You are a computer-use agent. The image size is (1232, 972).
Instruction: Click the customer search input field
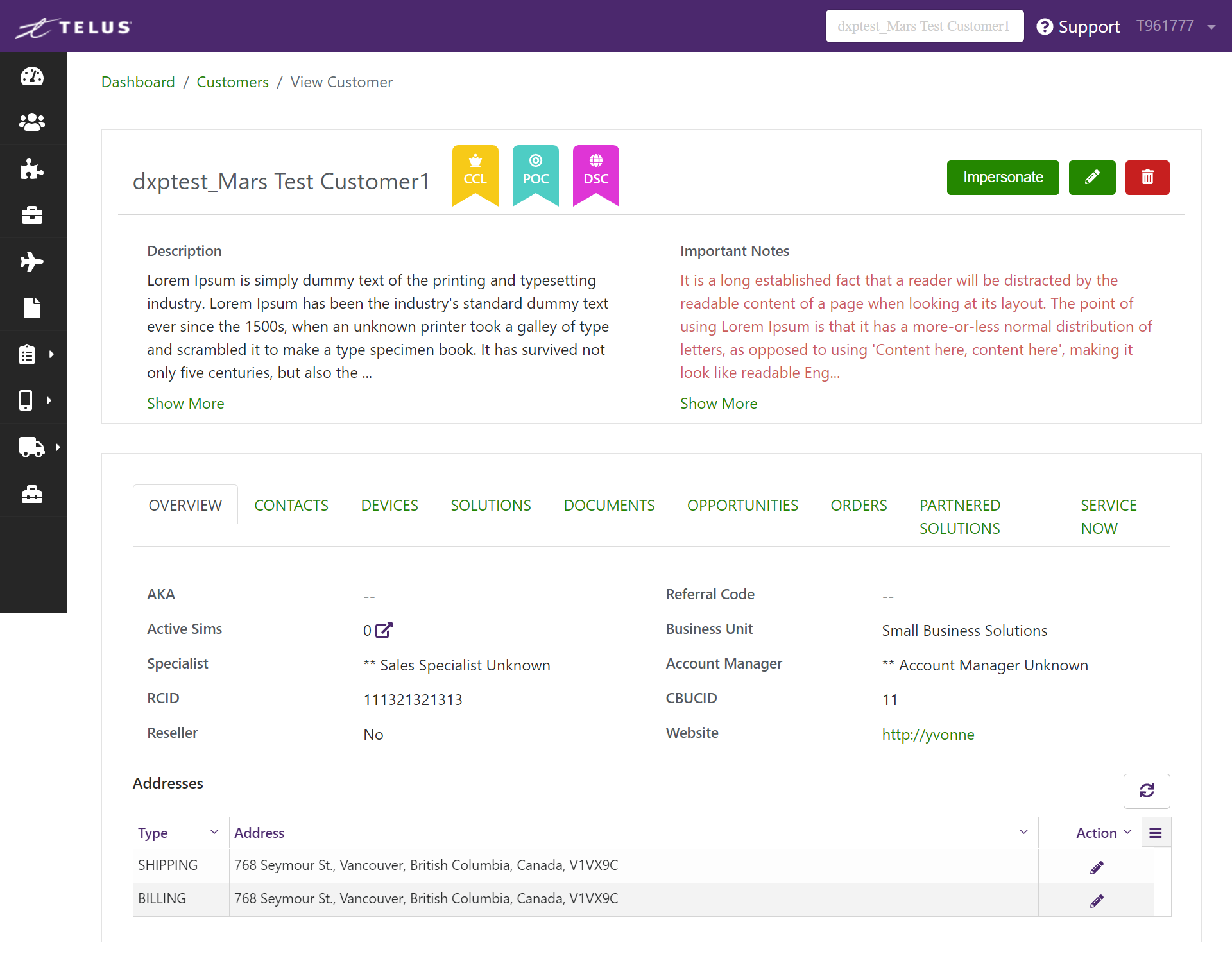tap(925, 26)
